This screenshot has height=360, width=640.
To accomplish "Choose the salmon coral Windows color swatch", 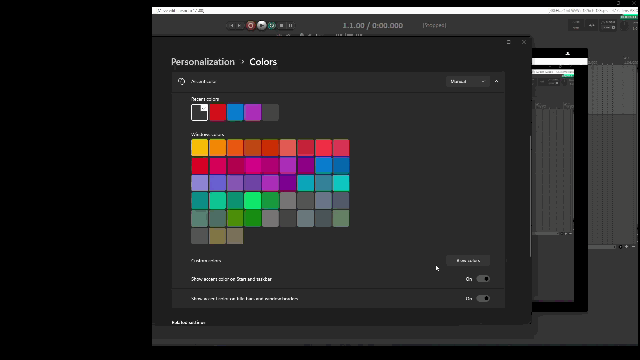I will click(x=288, y=148).
